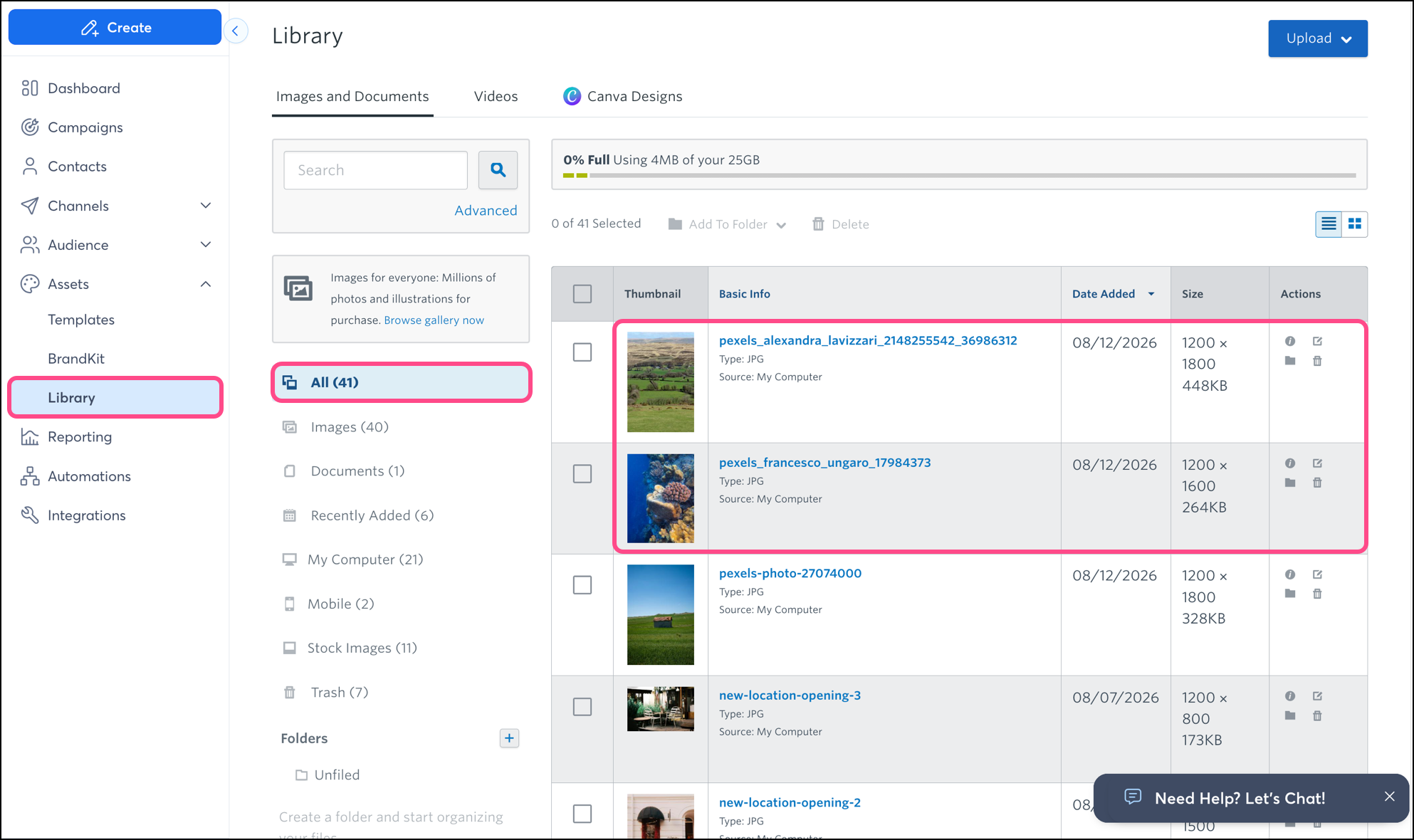Click the Delete toolbar button
Screen dimensions: 1414x840
[841, 224]
